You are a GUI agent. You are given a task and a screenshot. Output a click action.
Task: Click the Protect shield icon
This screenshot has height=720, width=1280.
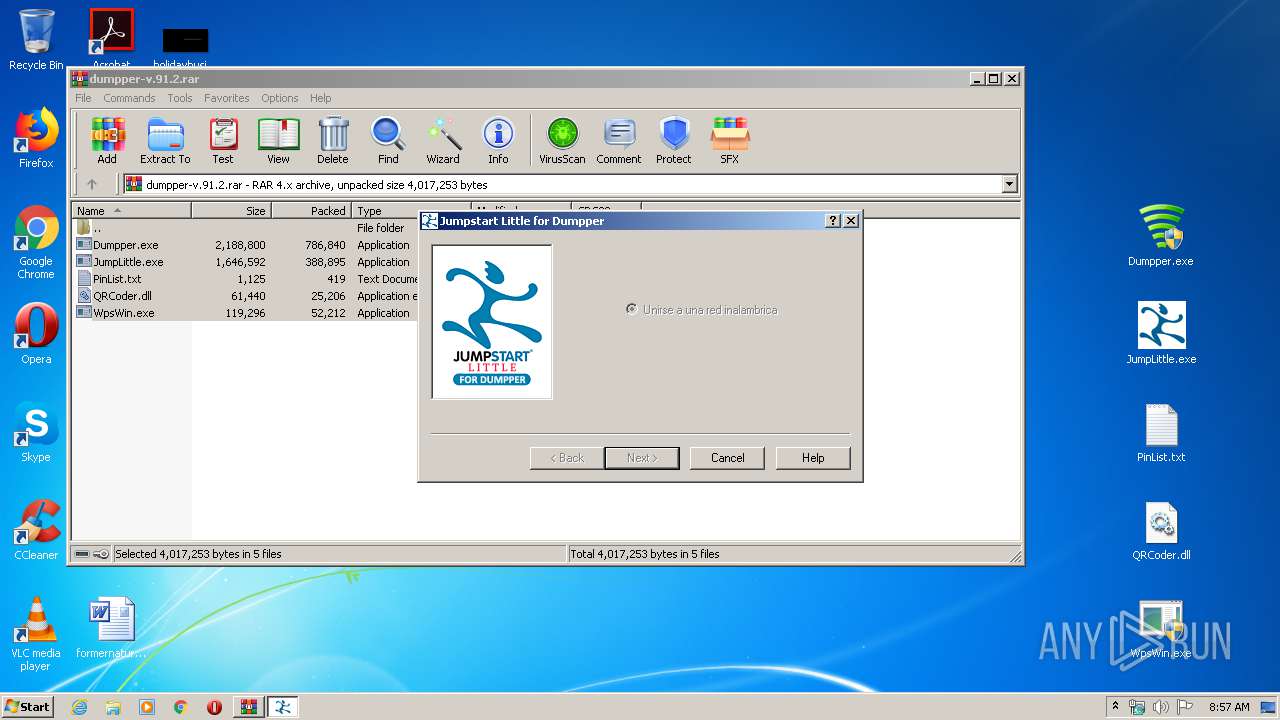pyautogui.click(x=674, y=140)
